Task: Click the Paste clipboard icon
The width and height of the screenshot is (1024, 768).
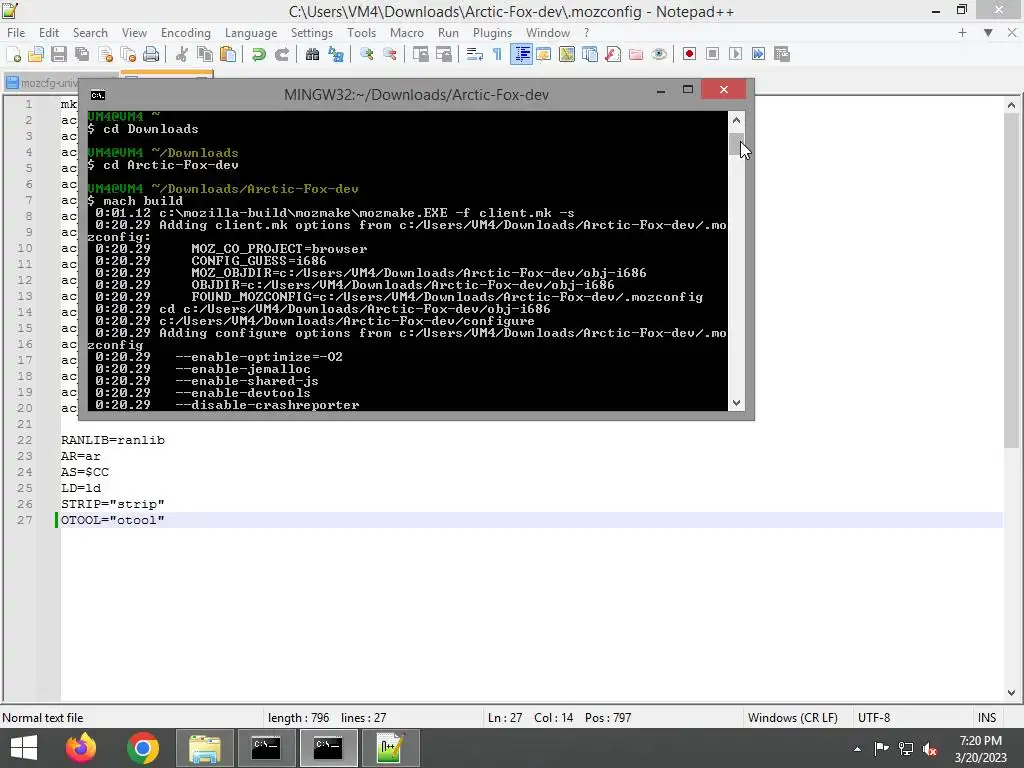Action: 228,54
